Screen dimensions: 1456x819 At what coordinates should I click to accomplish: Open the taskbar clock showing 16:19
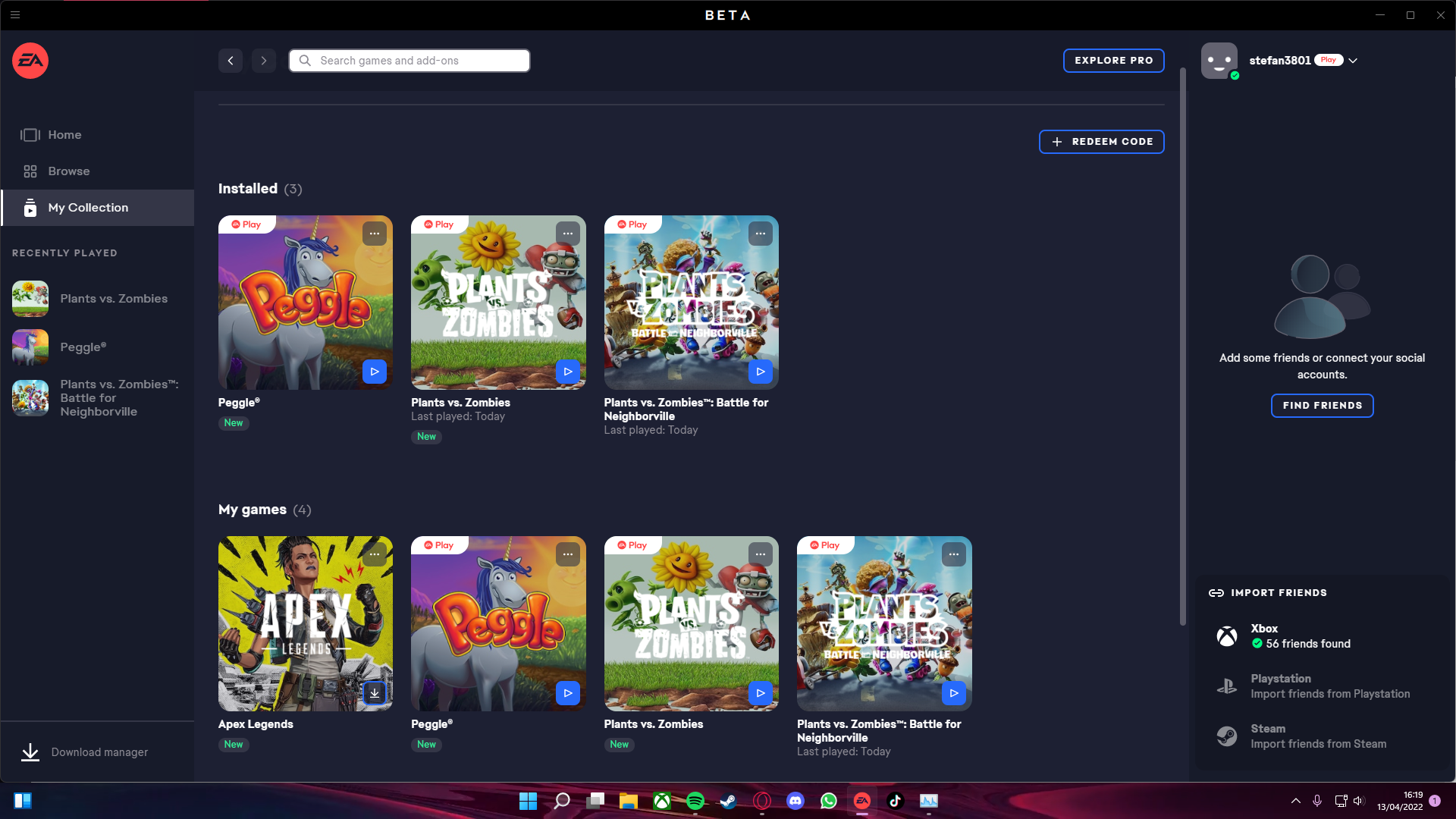tap(1400, 801)
